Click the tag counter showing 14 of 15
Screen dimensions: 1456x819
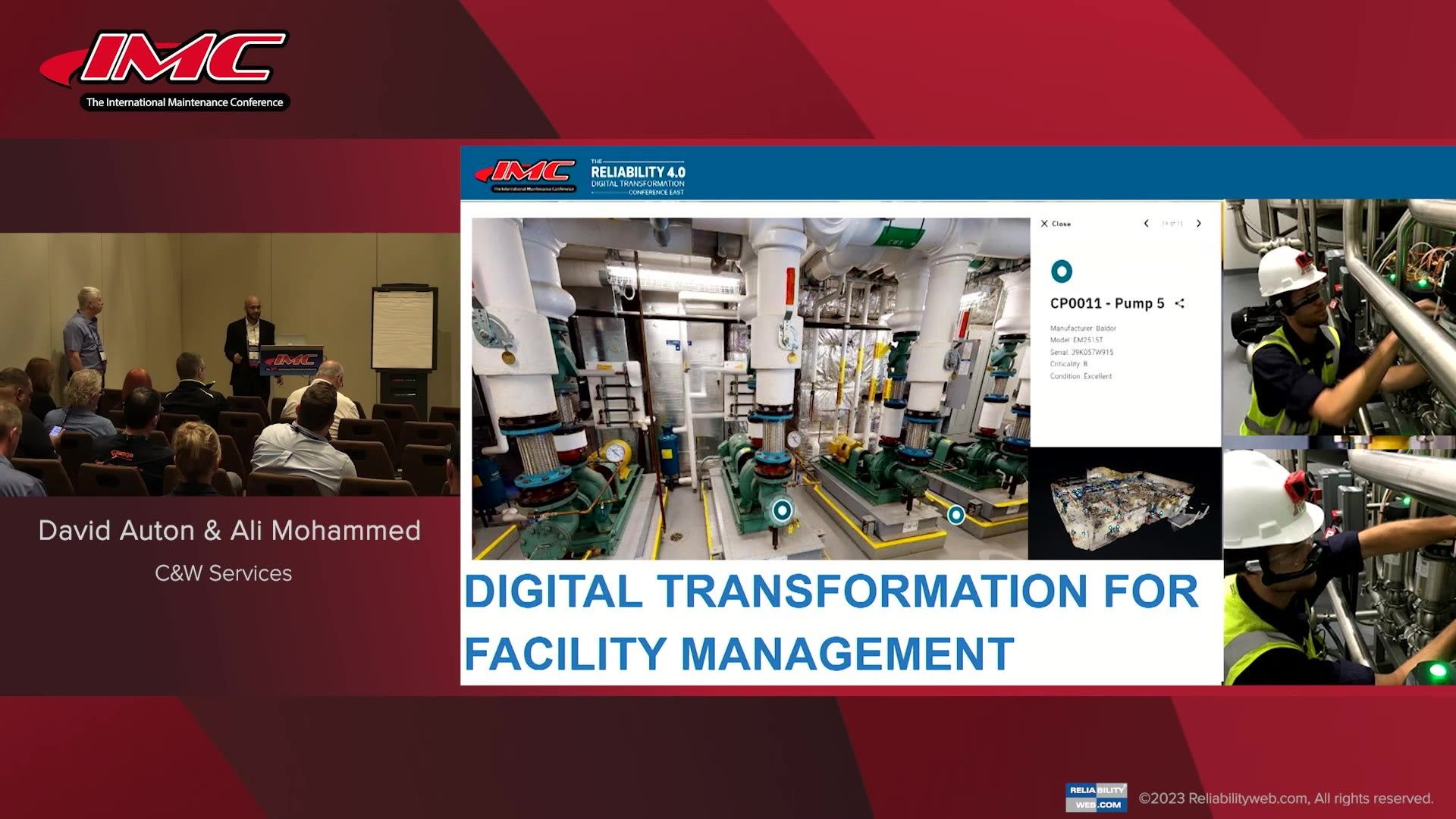tap(1171, 224)
